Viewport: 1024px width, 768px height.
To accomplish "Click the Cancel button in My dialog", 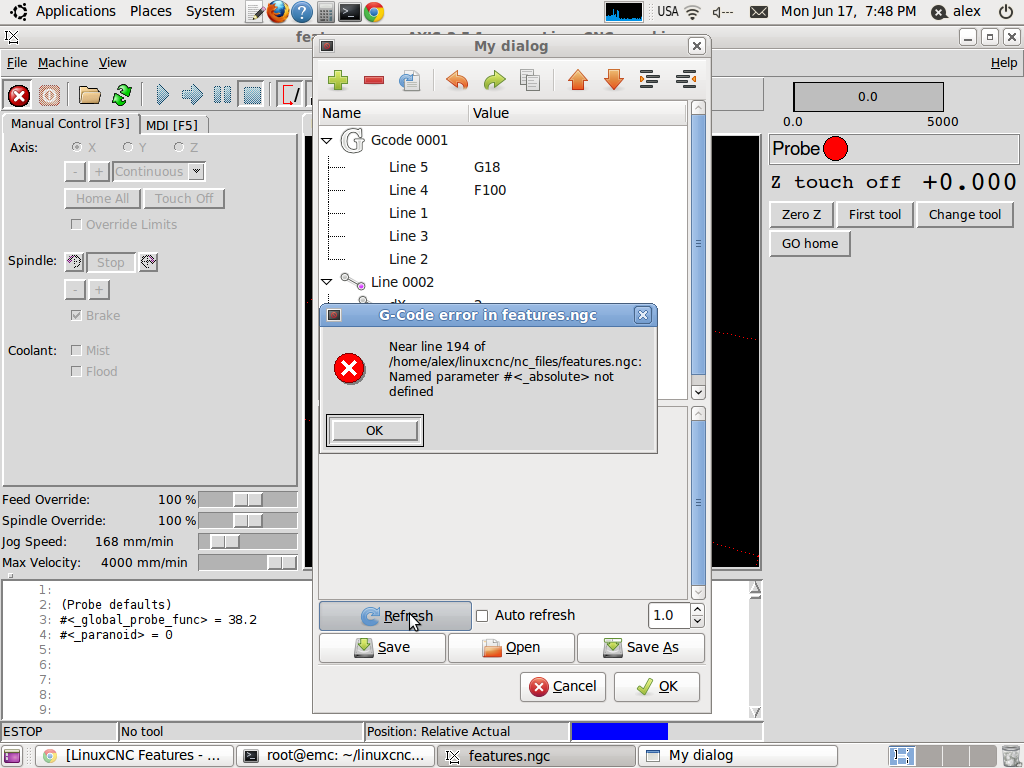I will [563, 686].
